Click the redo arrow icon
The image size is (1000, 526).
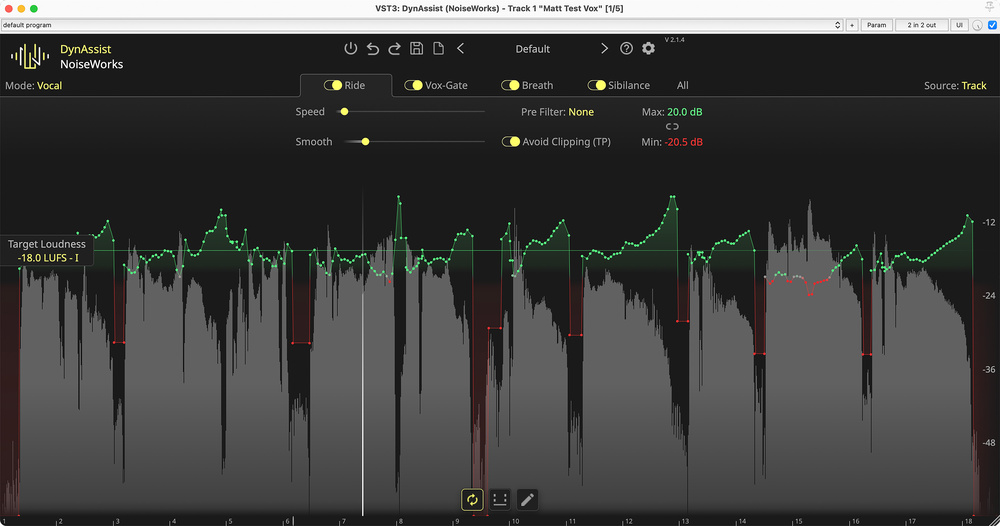(395, 49)
